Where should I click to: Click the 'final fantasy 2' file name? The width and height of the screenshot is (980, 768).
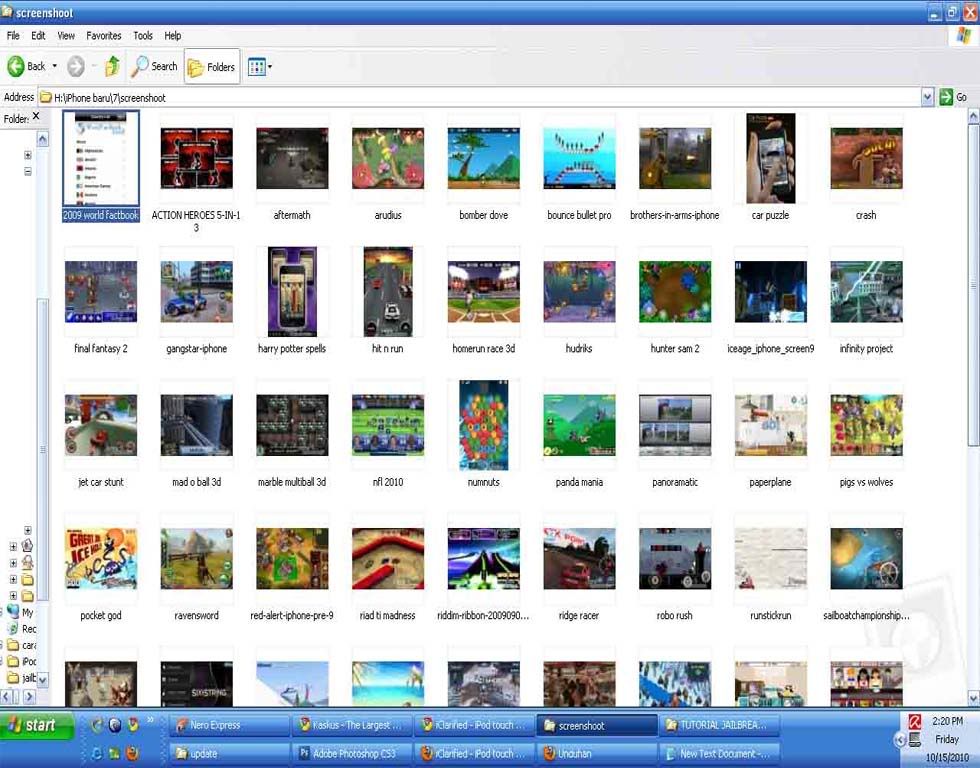tap(101, 349)
